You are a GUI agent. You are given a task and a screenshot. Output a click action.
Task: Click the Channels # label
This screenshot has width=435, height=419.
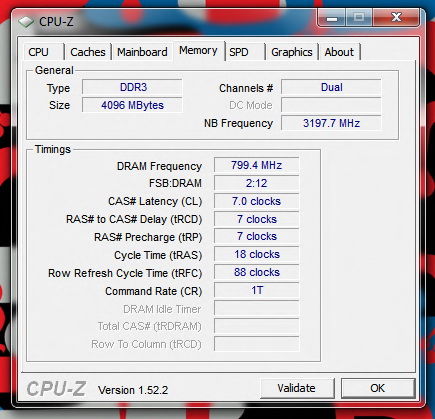point(246,88)
